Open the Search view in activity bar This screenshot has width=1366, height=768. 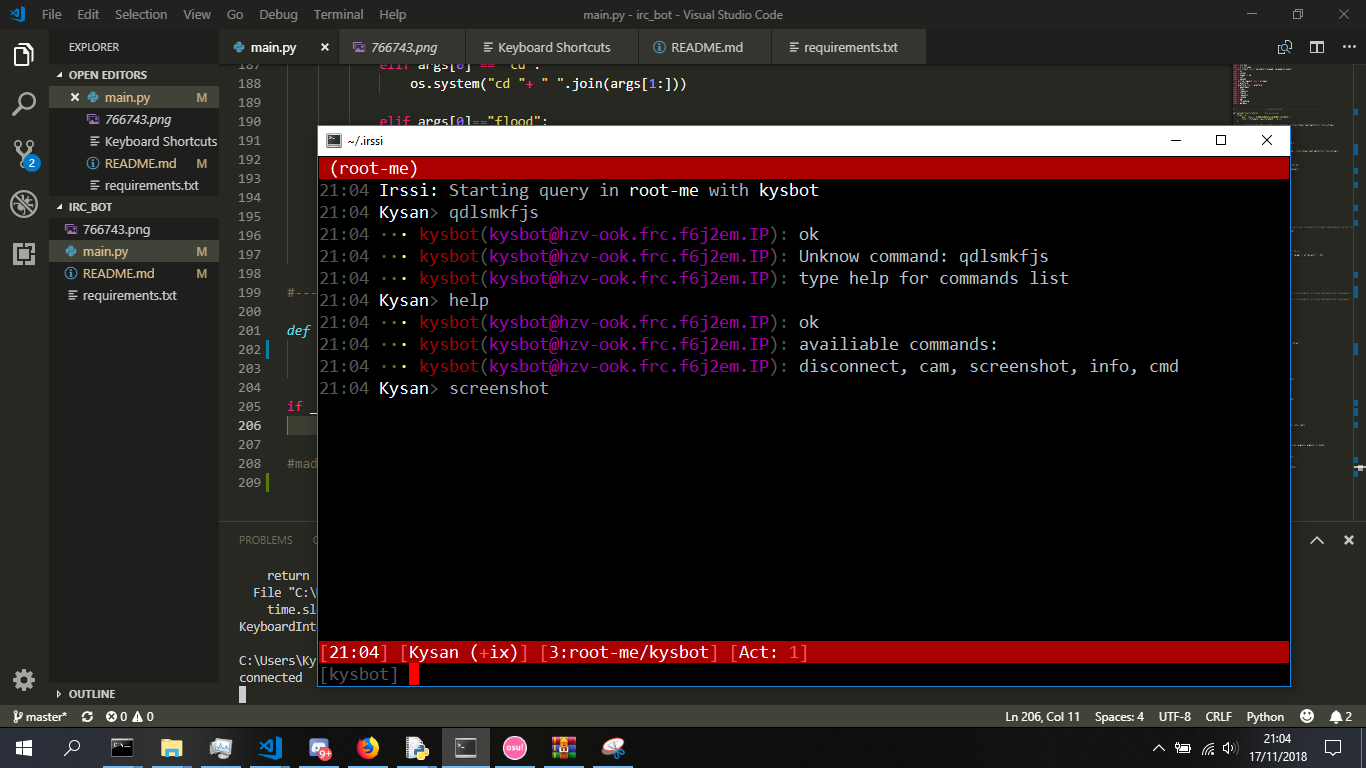(x=24, y=104)
